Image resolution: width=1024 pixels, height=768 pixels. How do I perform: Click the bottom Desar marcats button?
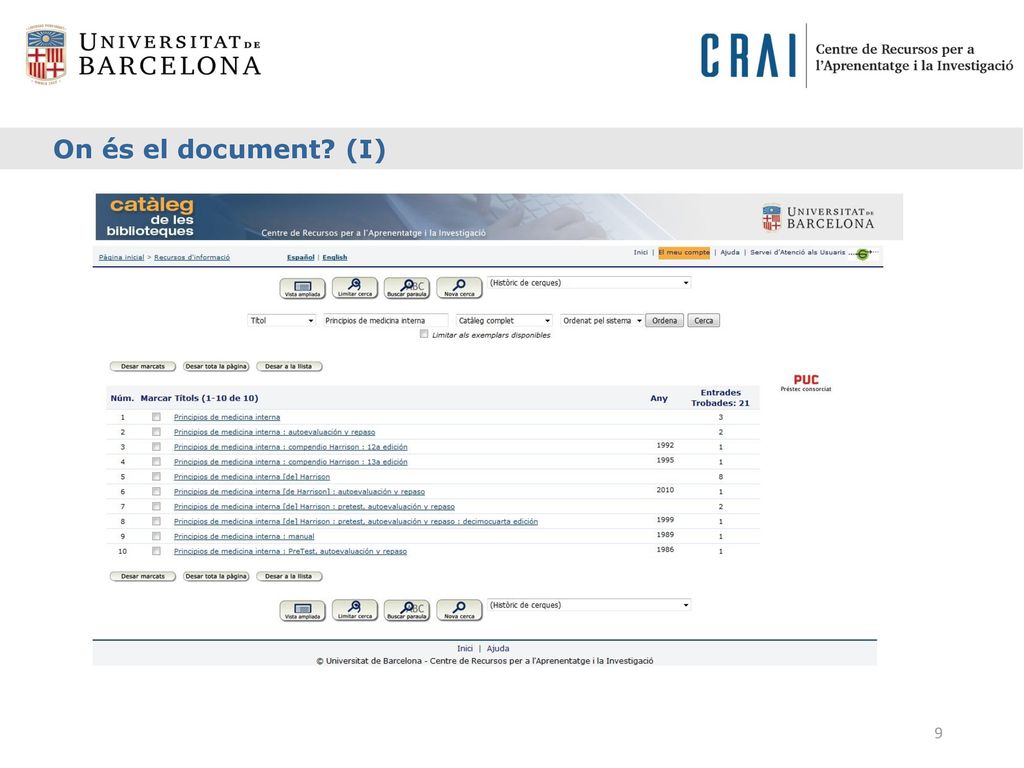[143, 576]
